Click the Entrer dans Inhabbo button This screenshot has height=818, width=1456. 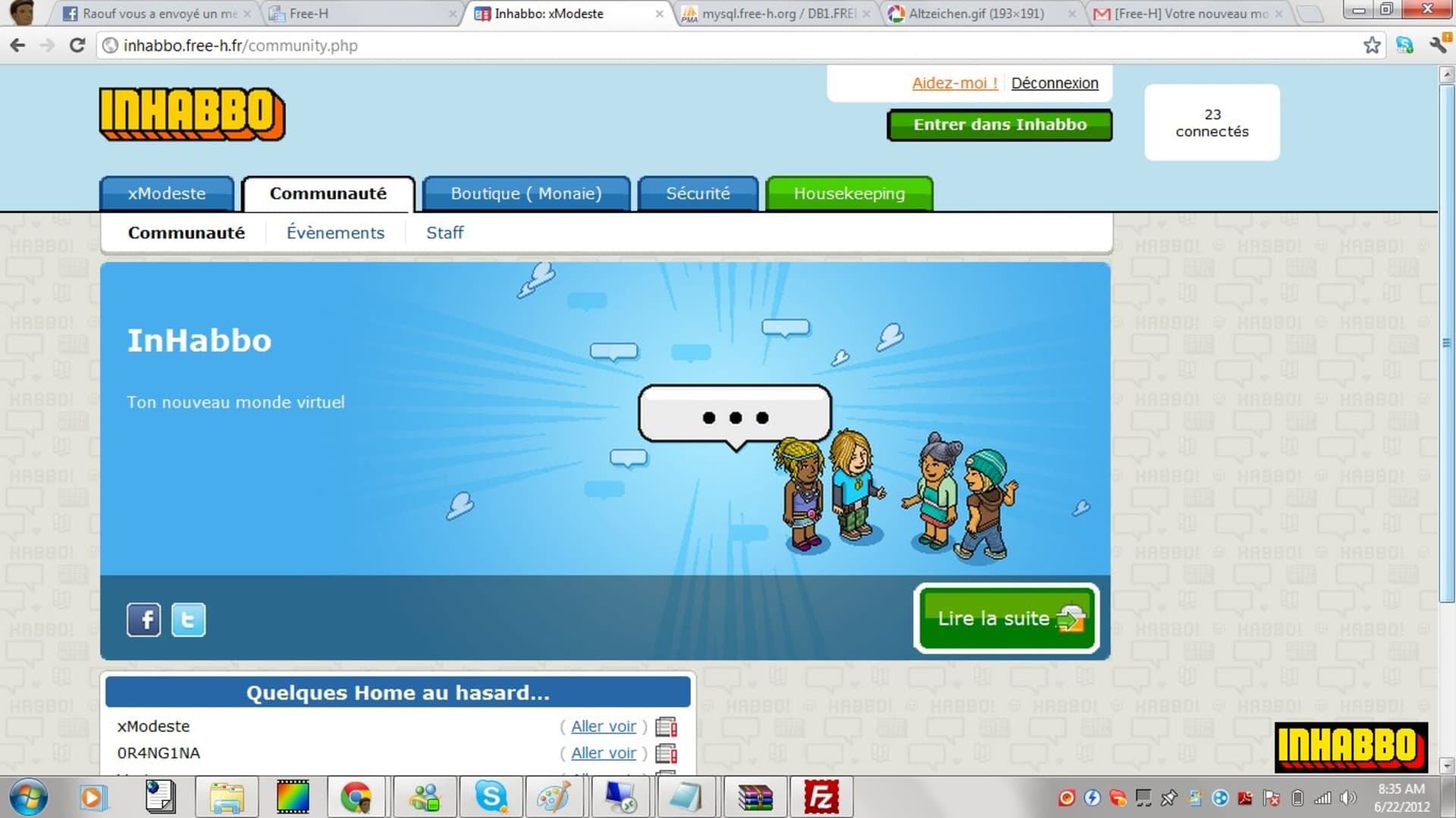(x=999, y=124)
